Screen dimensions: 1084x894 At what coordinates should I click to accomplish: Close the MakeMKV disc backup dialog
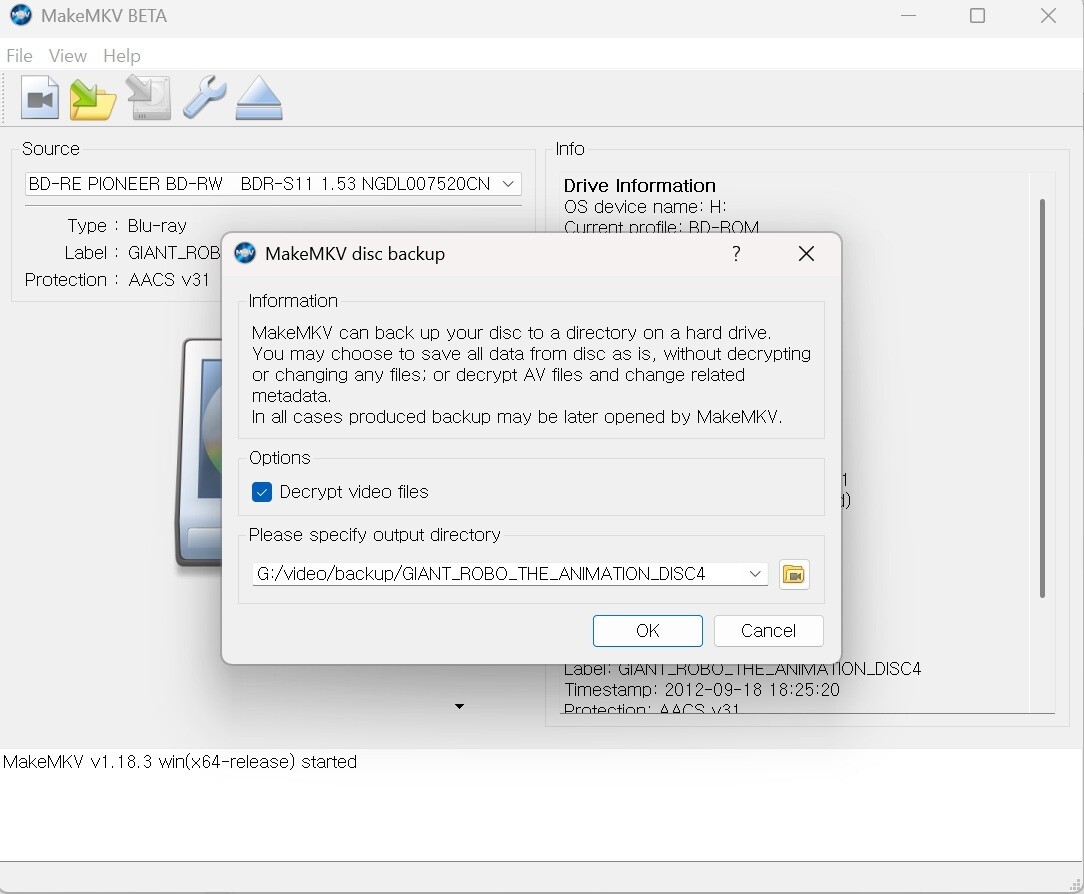806,254
